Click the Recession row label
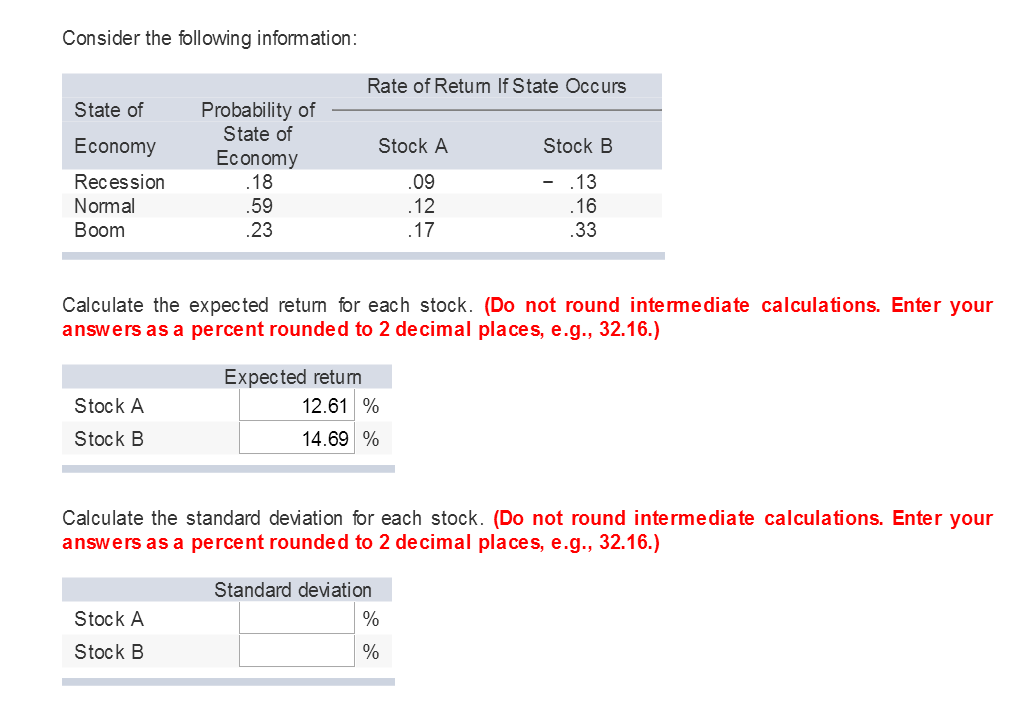The width and height of the screenshot is (1021, 714). click(x=119, y=182)
